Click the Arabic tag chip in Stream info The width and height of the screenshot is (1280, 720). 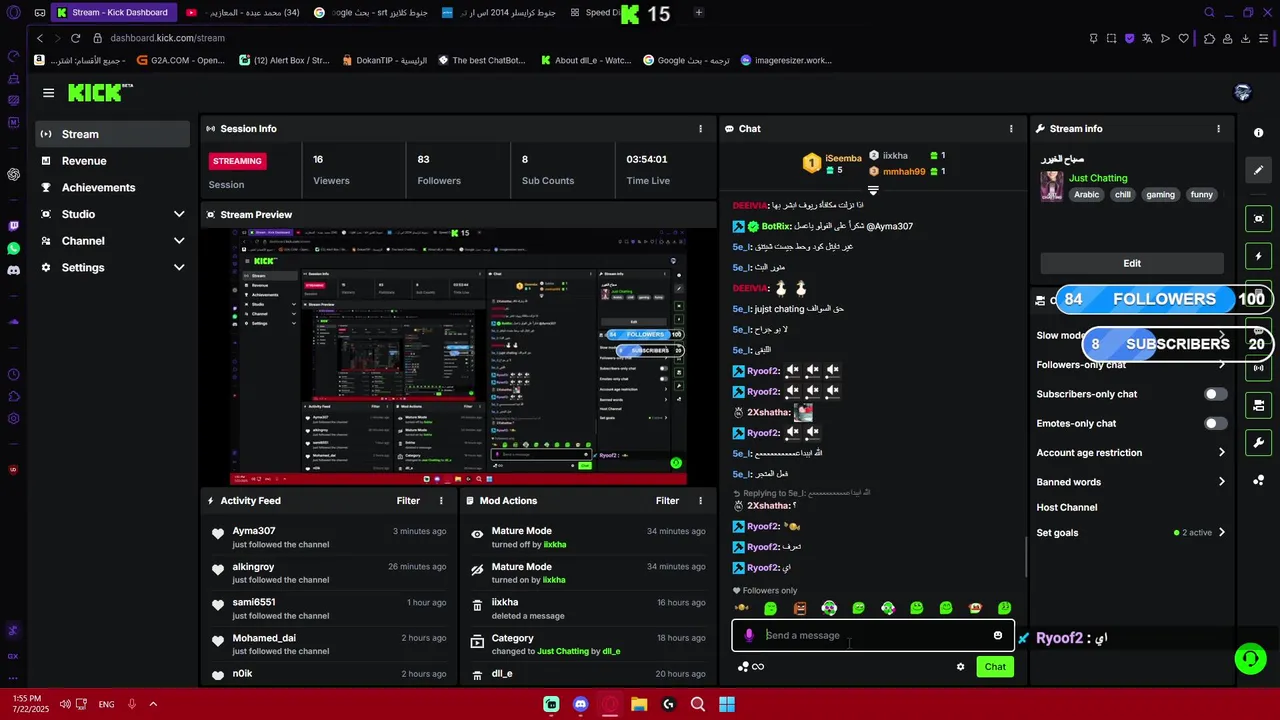click(x=1087, y=195)
